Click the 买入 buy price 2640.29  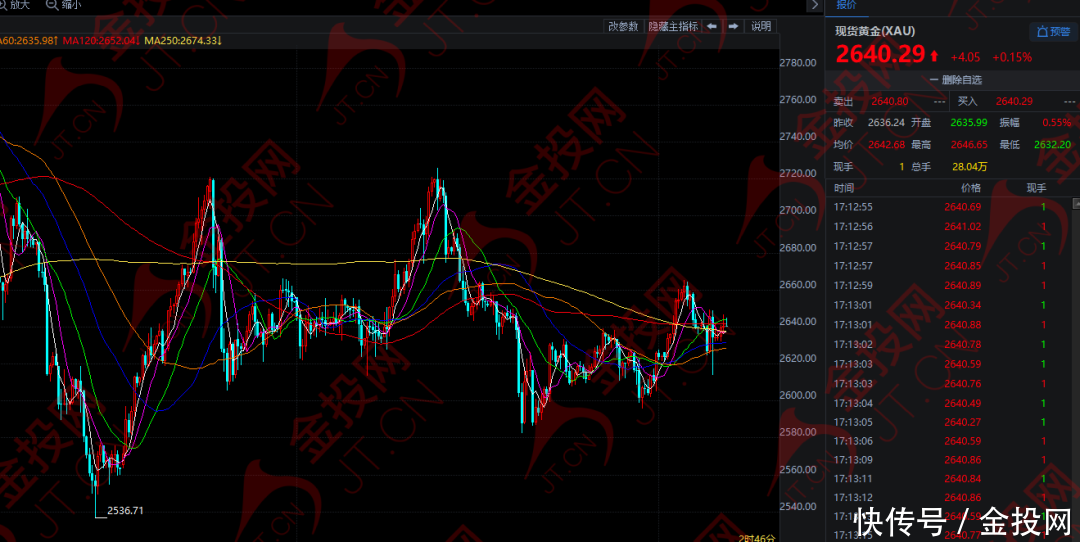tap(1013, 101)
